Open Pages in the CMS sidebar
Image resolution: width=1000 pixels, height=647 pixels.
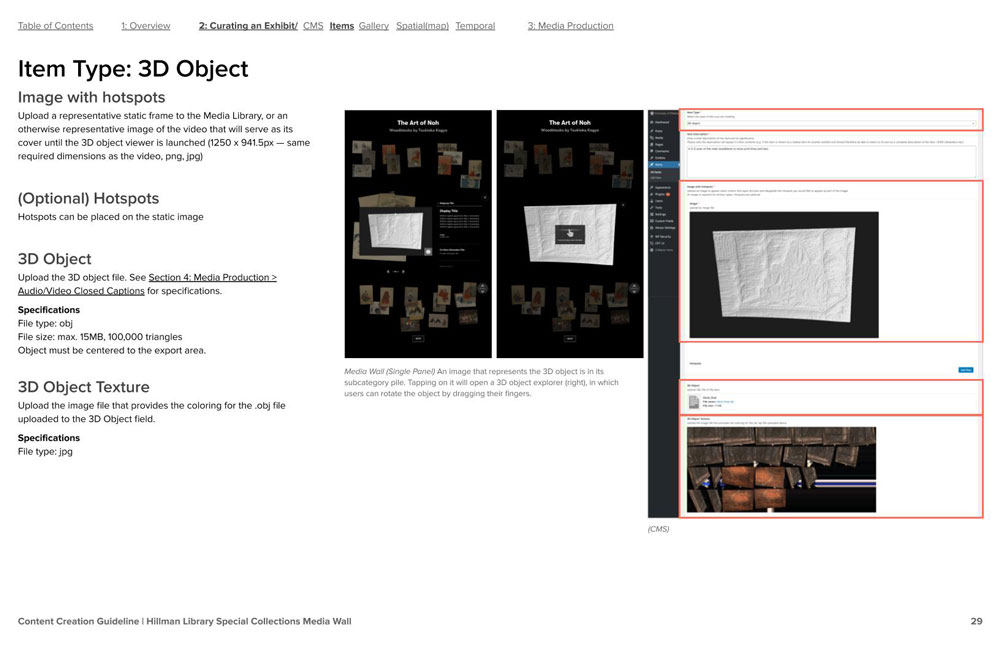click(659, 144)
